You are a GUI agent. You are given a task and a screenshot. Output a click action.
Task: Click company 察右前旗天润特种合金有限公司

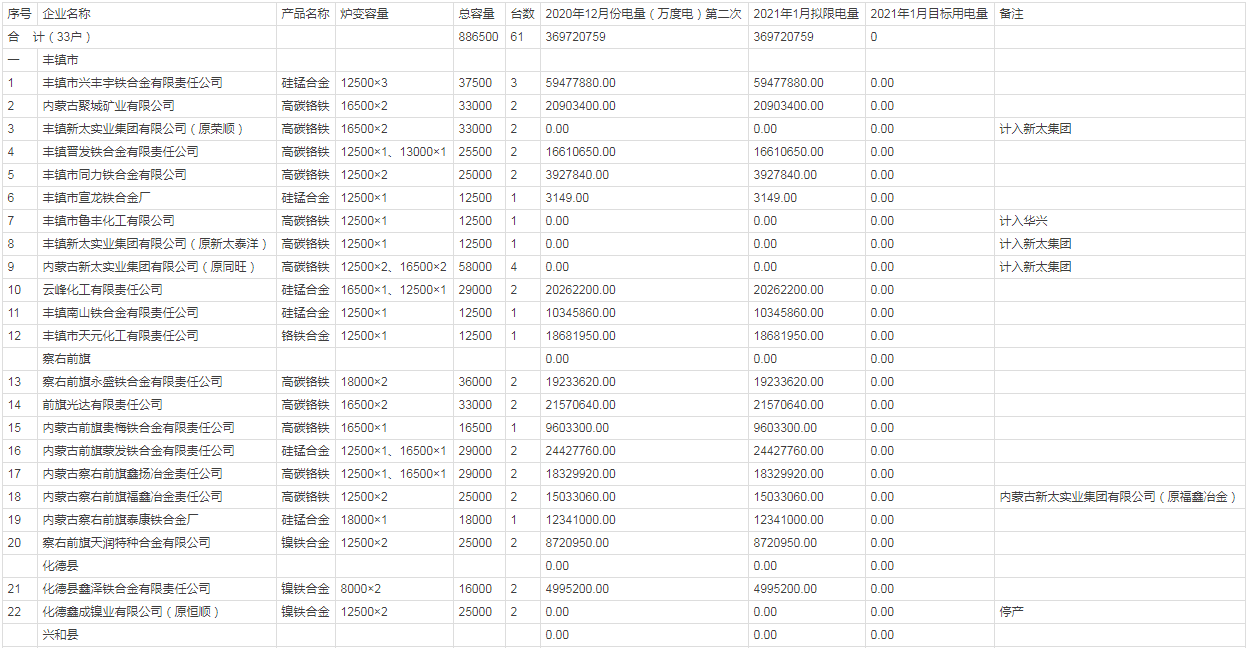point(126,543)
